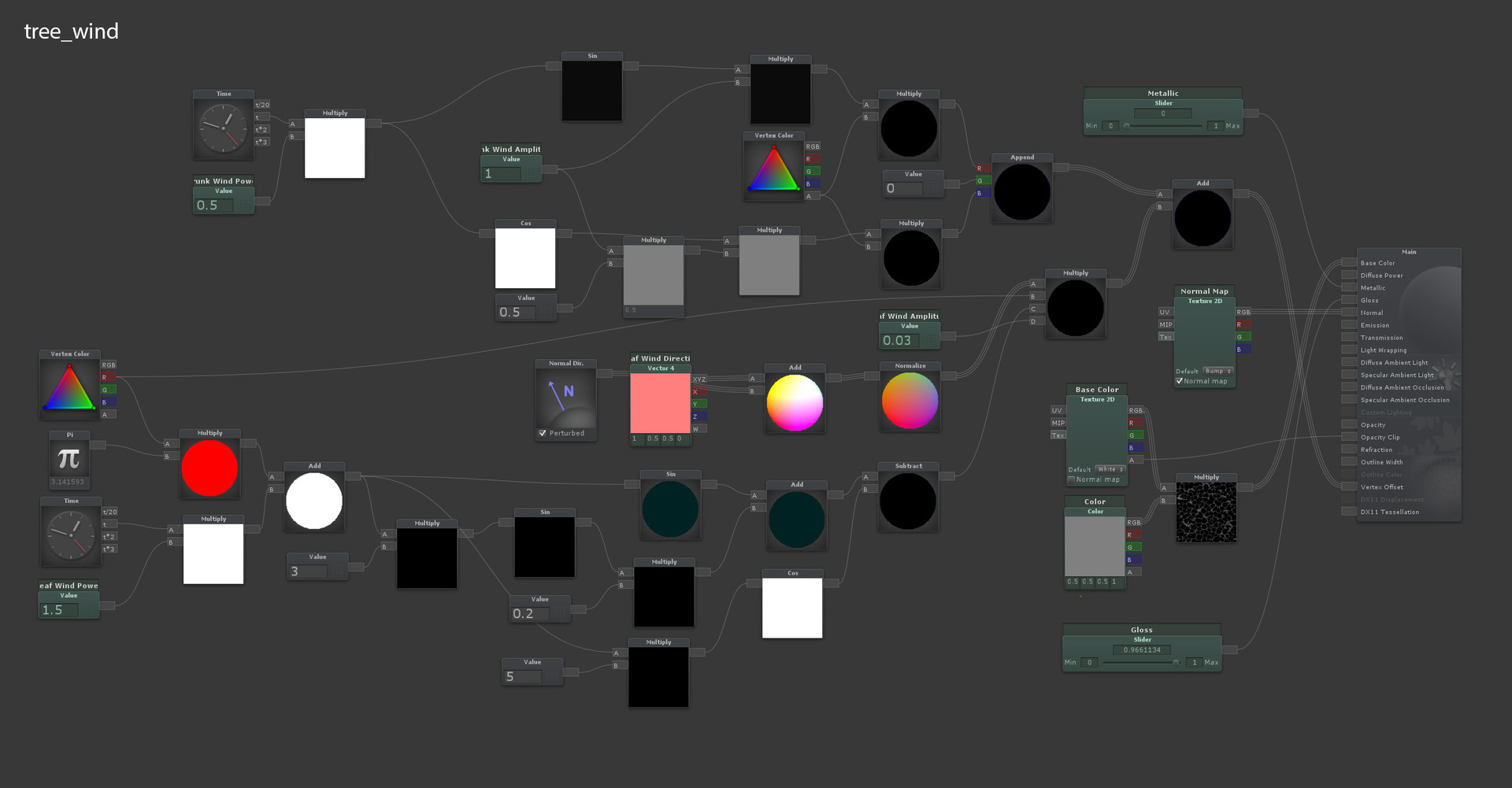Select the Pi constant node

click(69, 459)
